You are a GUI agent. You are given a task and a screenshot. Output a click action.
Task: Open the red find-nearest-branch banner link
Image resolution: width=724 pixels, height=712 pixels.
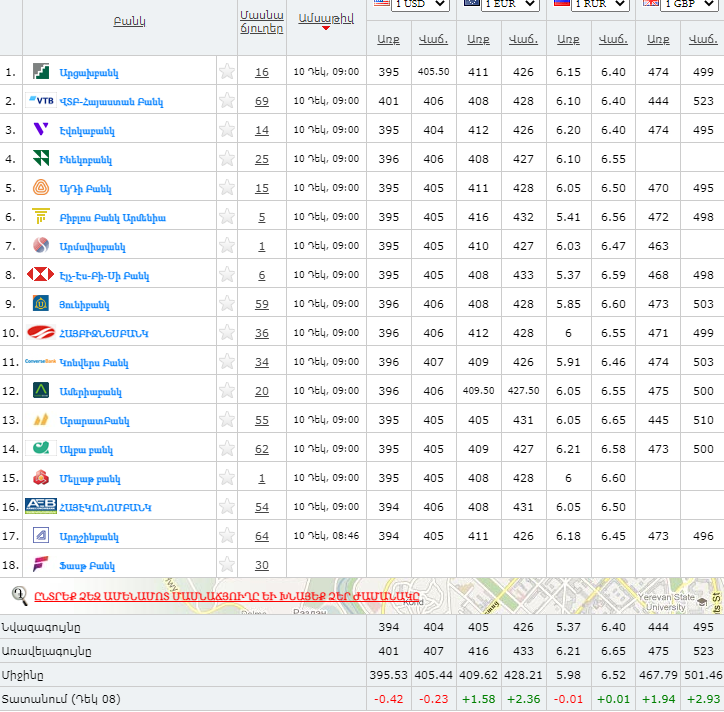tap(227, 596)
